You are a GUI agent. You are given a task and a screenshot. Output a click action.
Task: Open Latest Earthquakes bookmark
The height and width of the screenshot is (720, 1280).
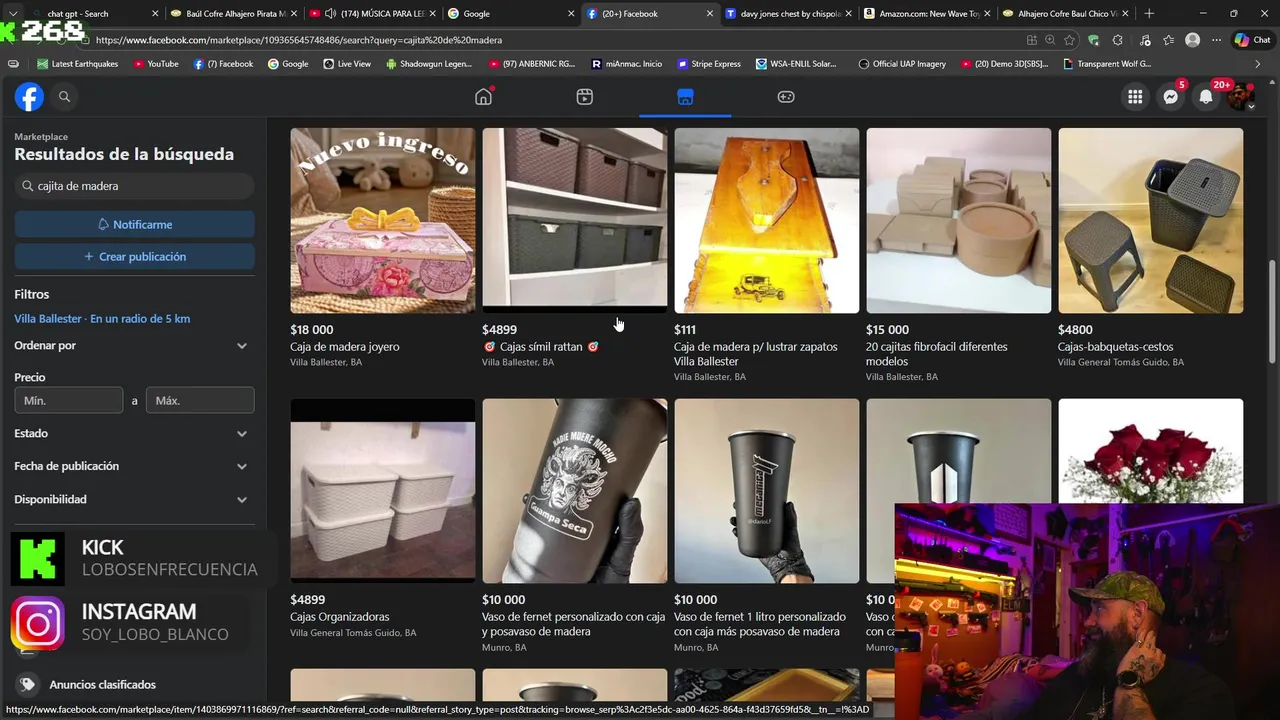tap(77, 64)
